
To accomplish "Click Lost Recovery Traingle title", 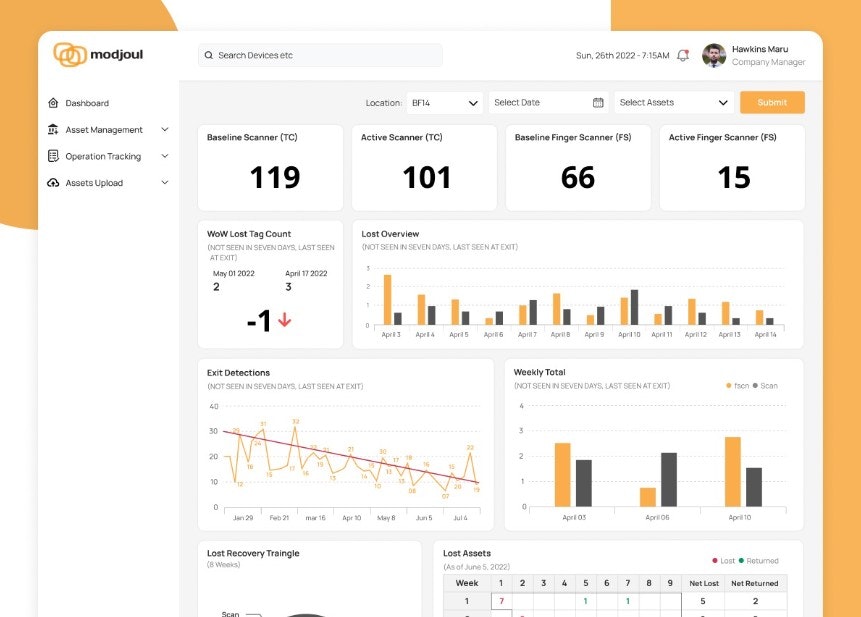I will 253,553.
